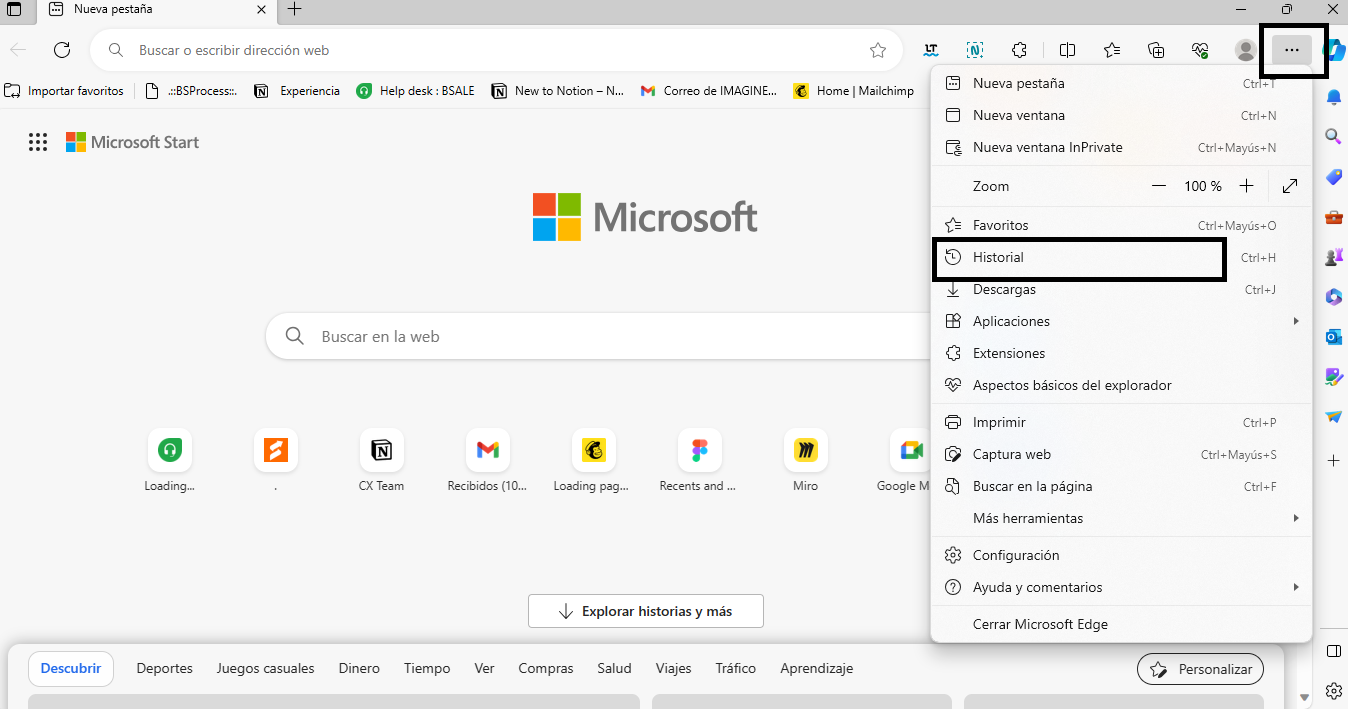Open Help desk : BSALE bookmark
The width and height of the screenshot is (1348, 709).
pyautogui.click(x=415, y=91)
